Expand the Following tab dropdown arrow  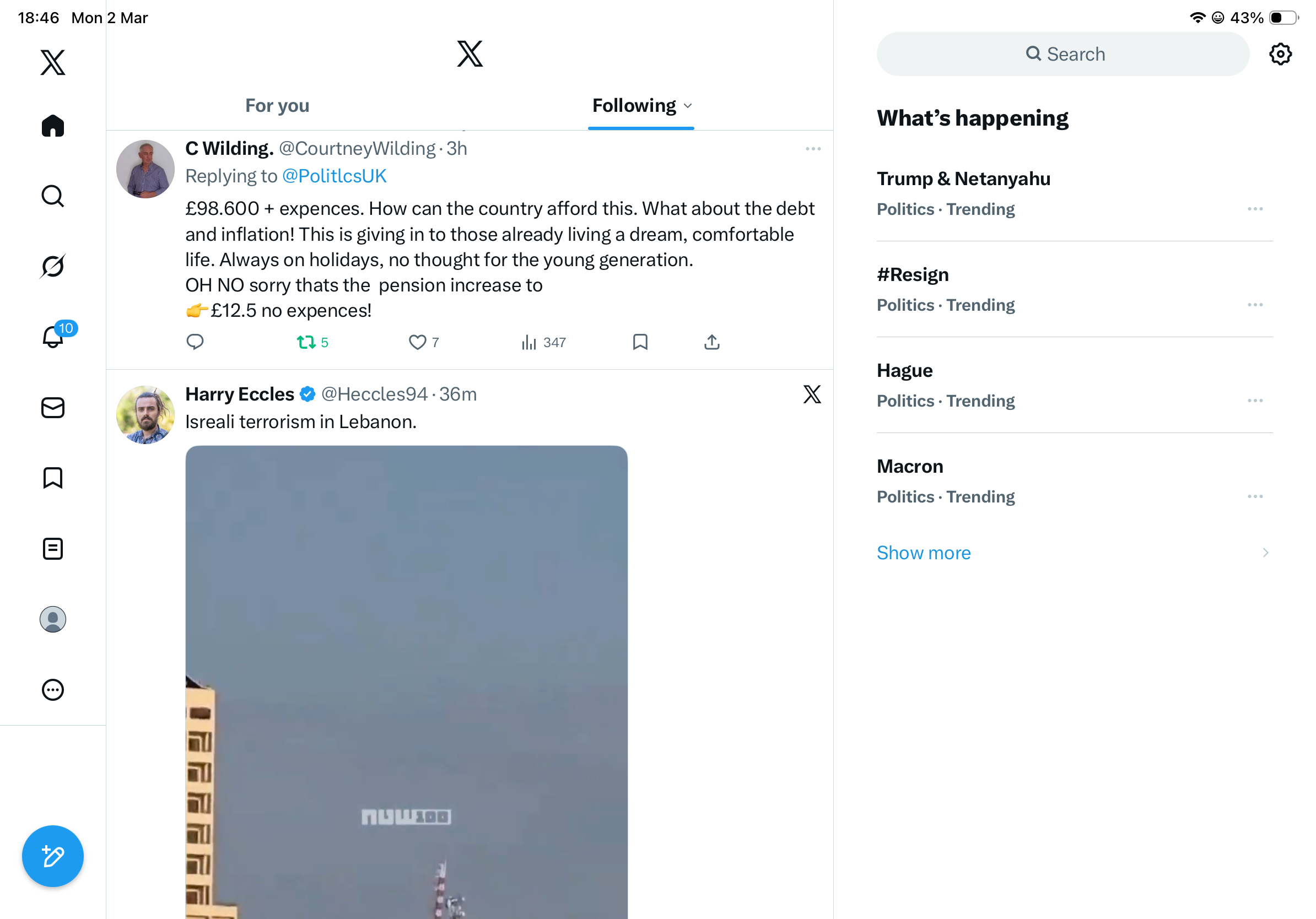tap(688, 106)
